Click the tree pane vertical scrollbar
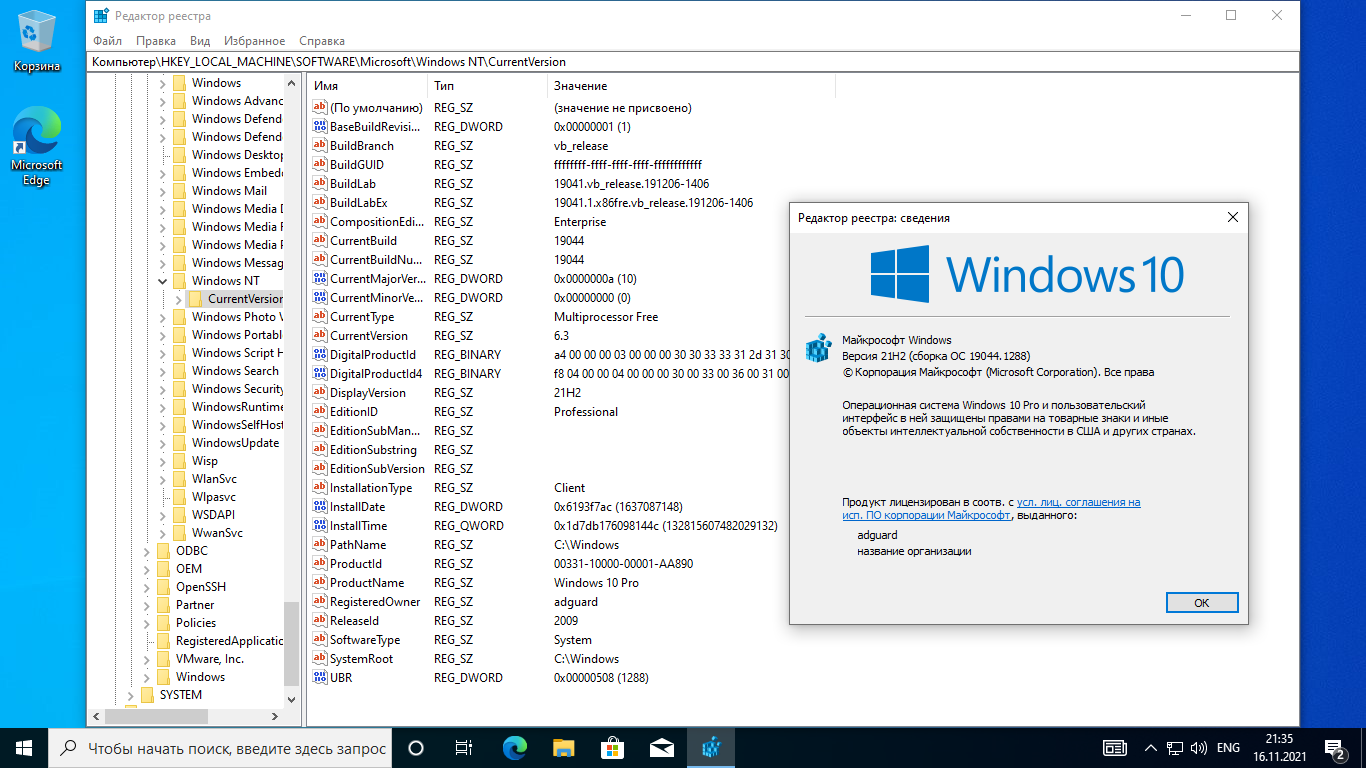 [x=291, y=400]
